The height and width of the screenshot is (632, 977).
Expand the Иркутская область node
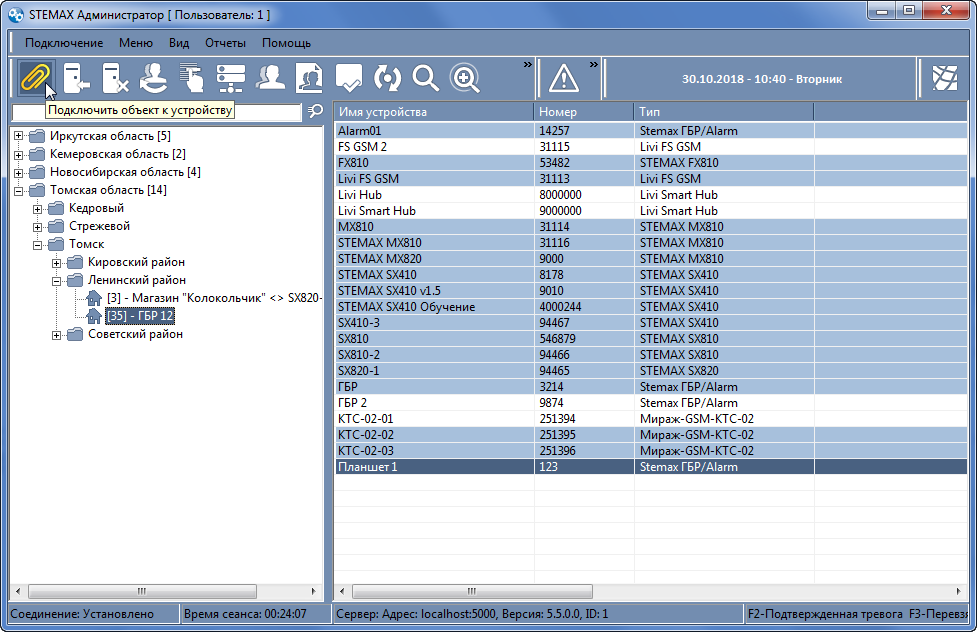[x=19, y=136]
